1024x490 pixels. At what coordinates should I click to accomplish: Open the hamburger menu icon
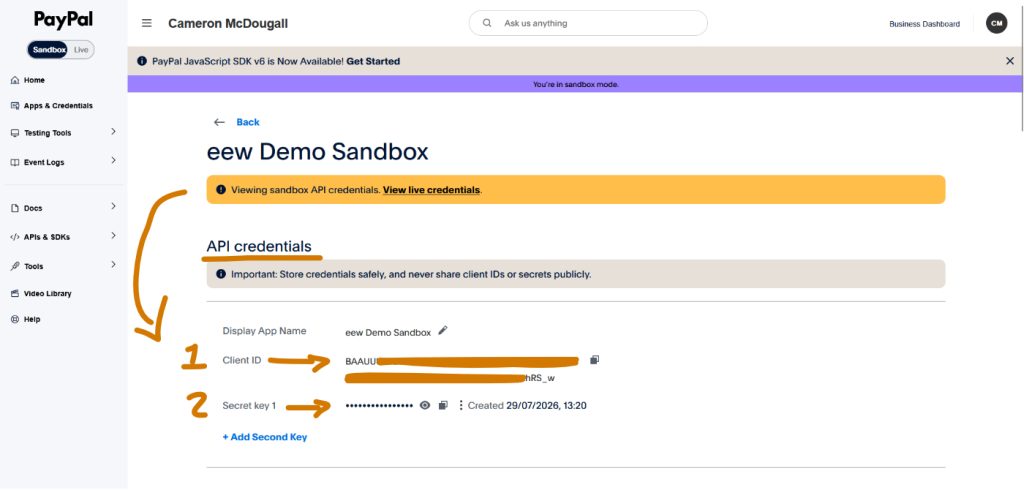[x=147, y=24]
